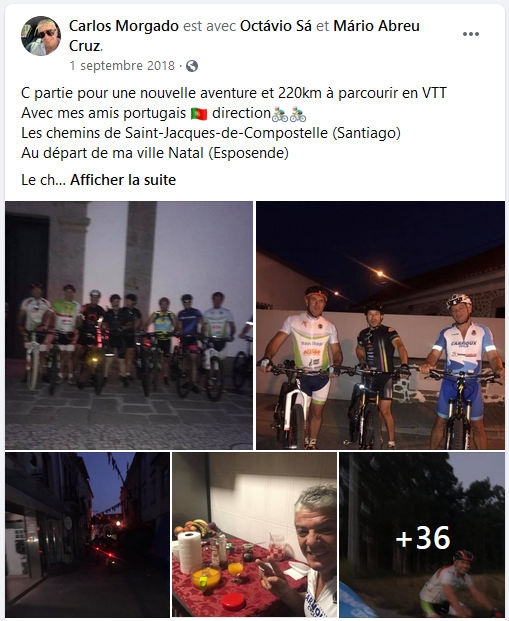Click the second cyclist emoji
The width and height of the screenshot is (509, 621).
coord(298,114)
